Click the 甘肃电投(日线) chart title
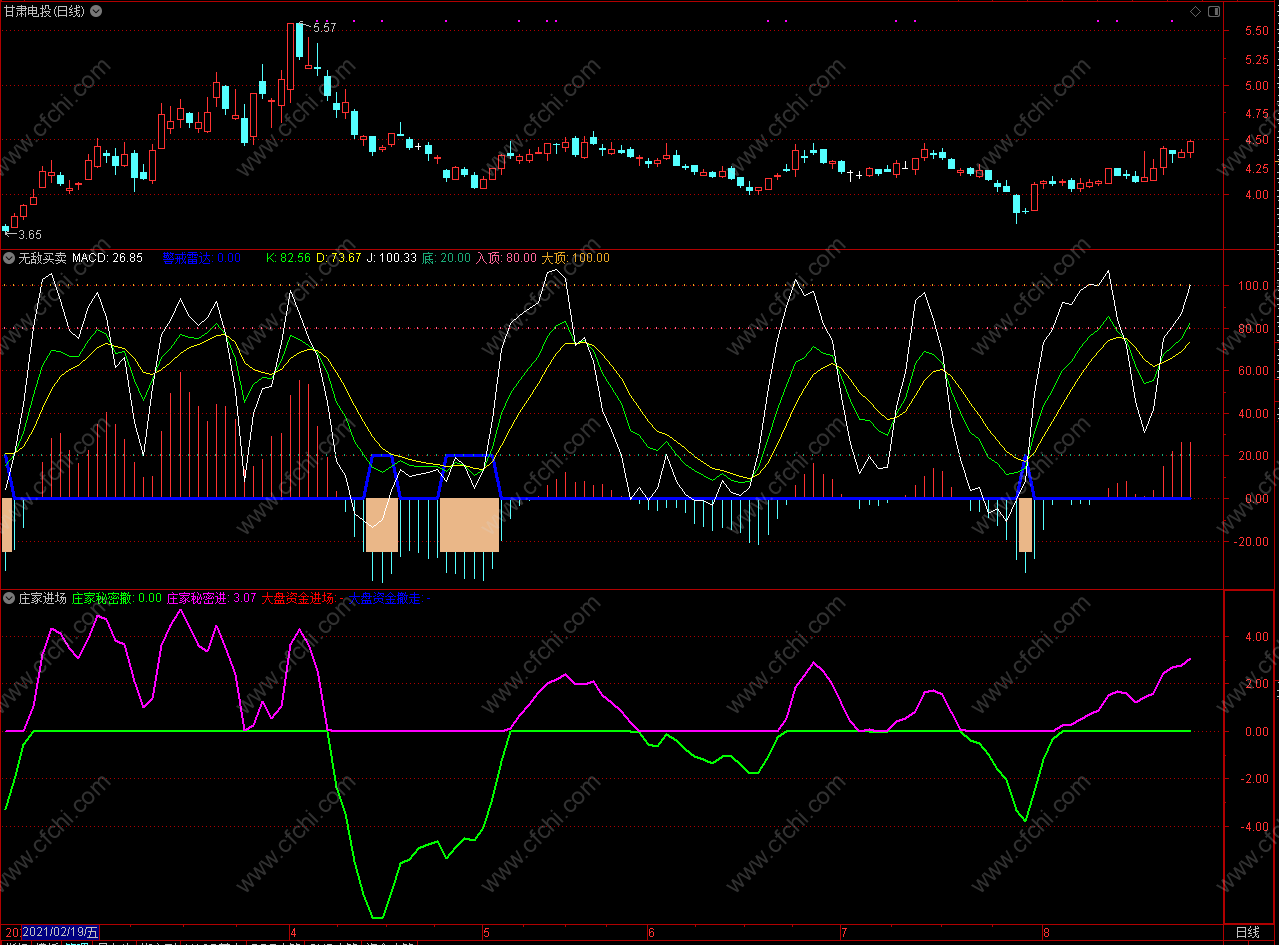1279x945 pixels. pos(44,11)
